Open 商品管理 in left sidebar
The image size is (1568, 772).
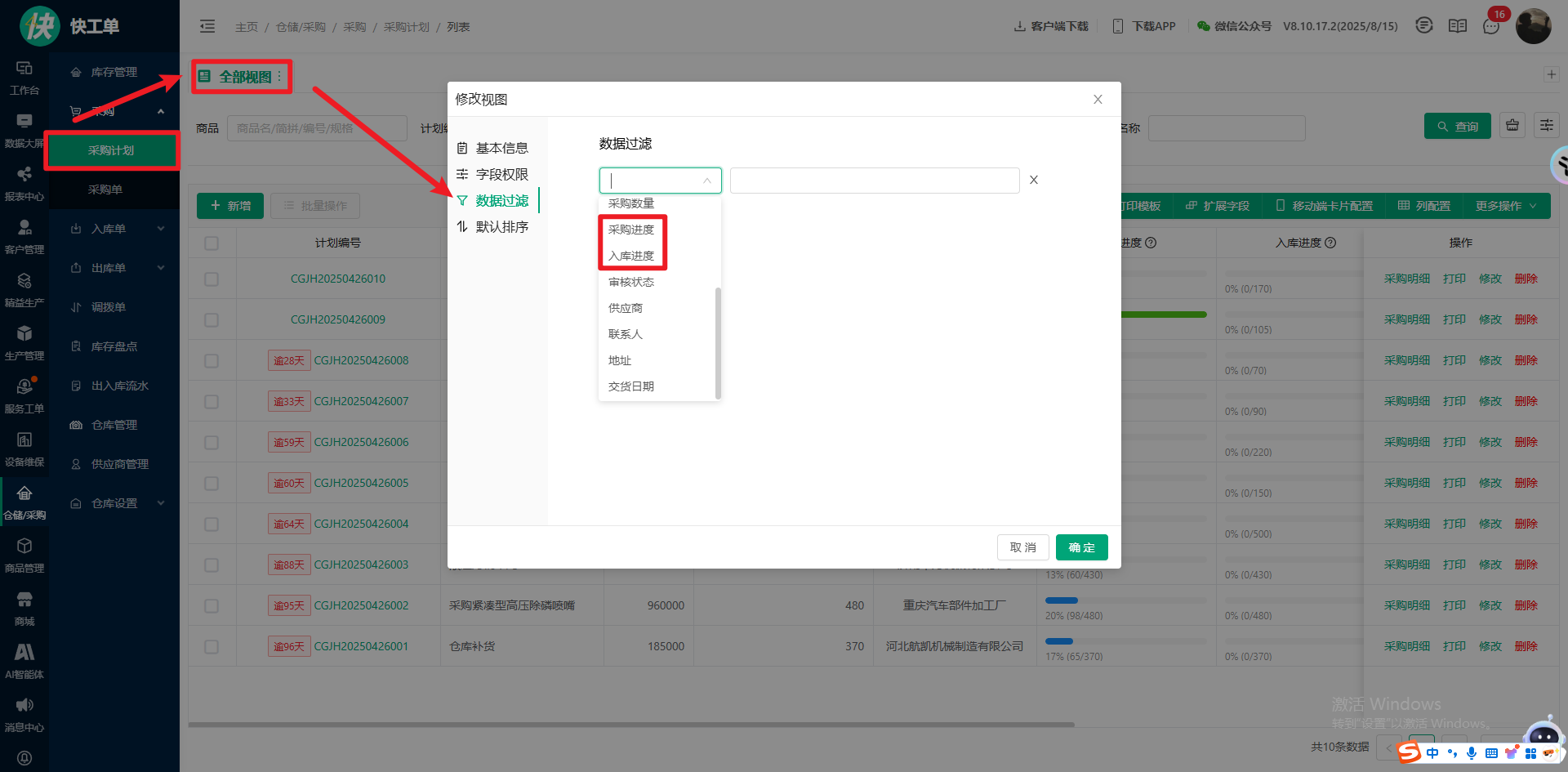coord(24,555)
